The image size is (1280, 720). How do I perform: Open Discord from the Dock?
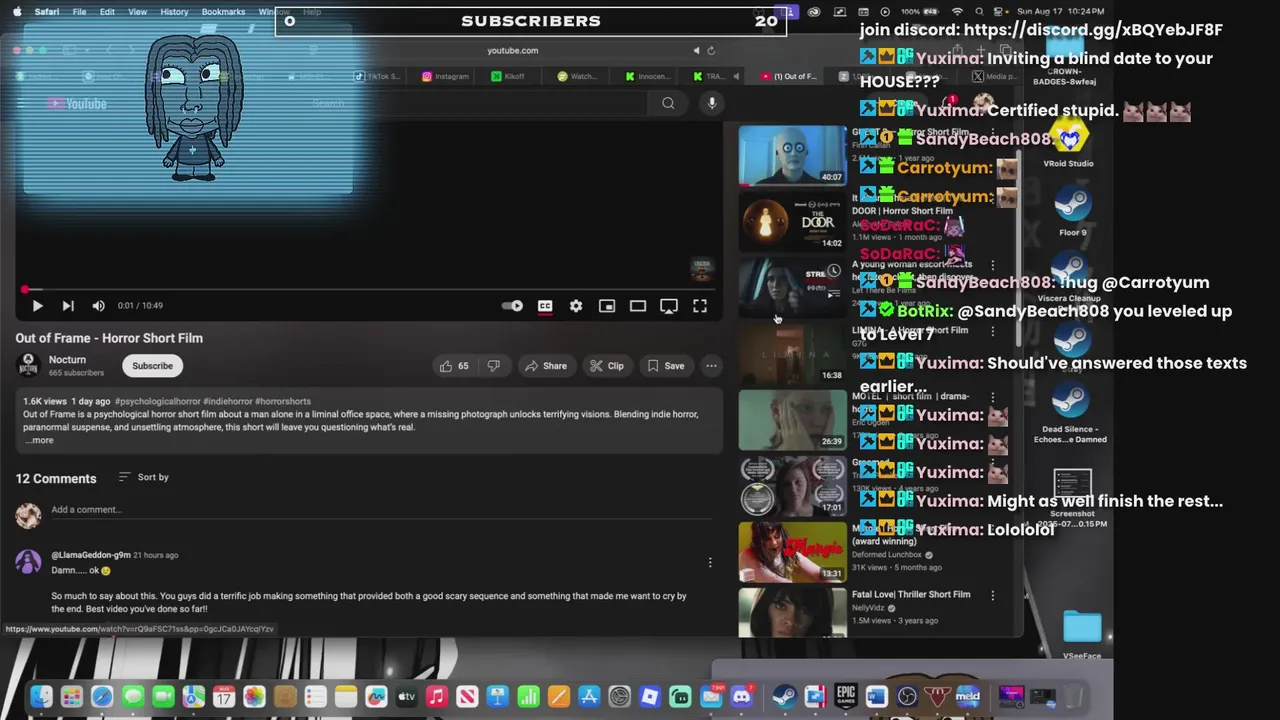pos(742,697)
